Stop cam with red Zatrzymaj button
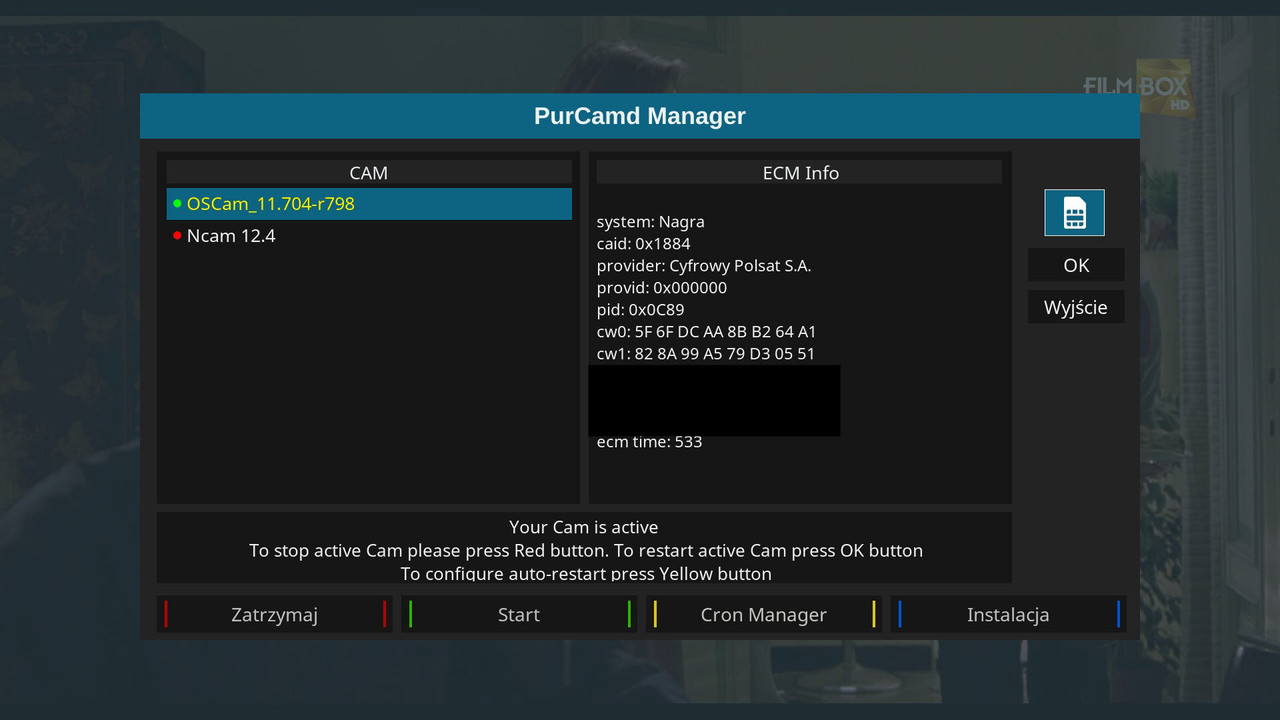1280x720 pixels. click(x=275, y=614)
